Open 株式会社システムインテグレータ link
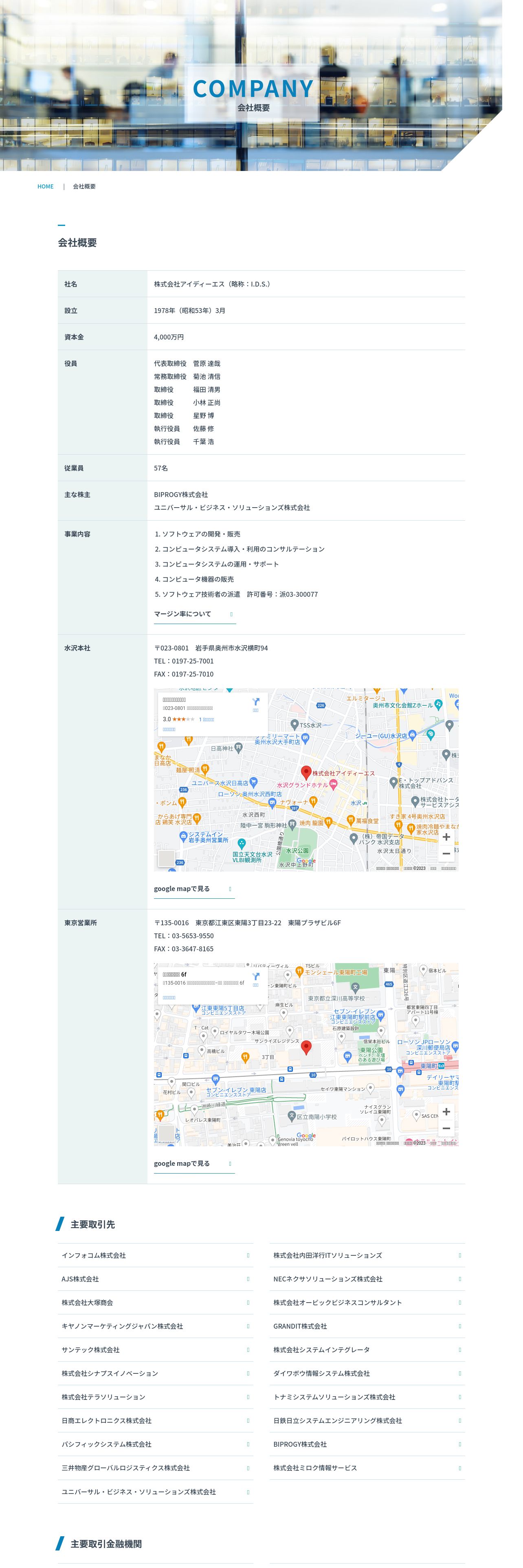Image resolution: width=523 pixels, height=1568 pixels. coord(367,1350)
